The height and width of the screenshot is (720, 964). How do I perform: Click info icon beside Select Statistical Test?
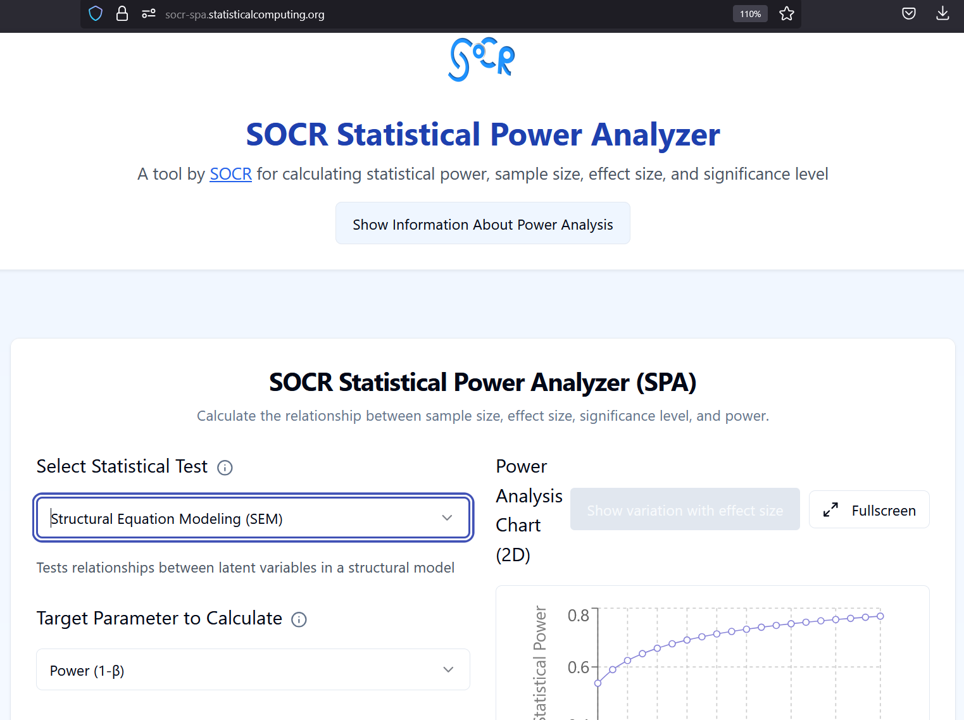pyautogui.click(x=225, y=467)
